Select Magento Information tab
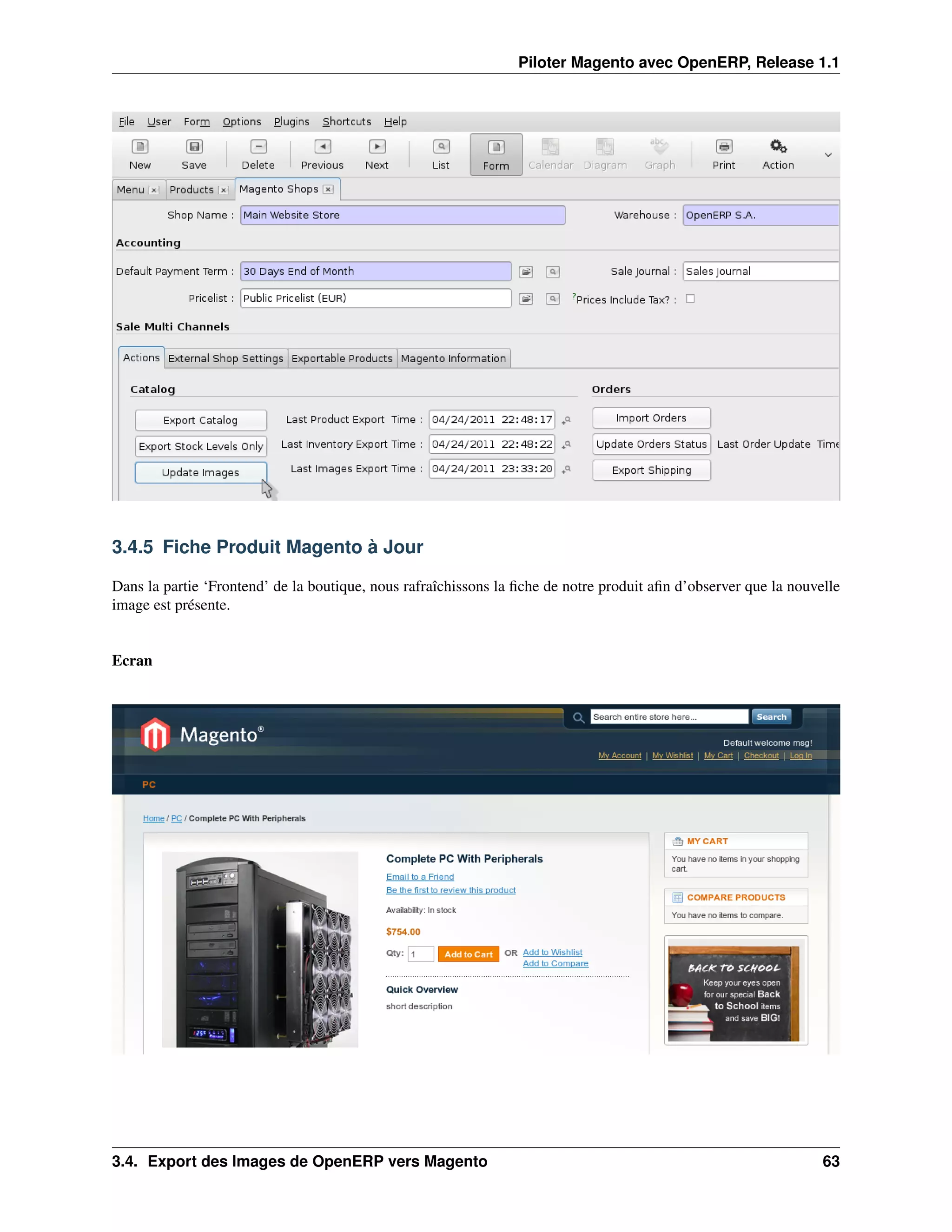952x1232 pixels. (453, 358)
